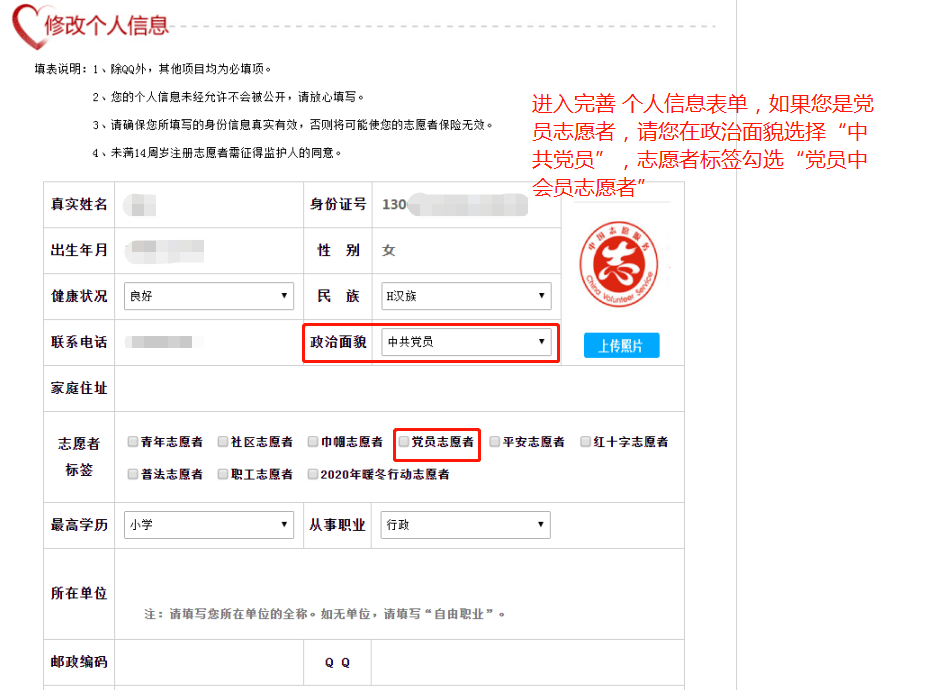Open the 健康状况 dropdown showing 良好

pyautogui.click(x=208, y=296)
